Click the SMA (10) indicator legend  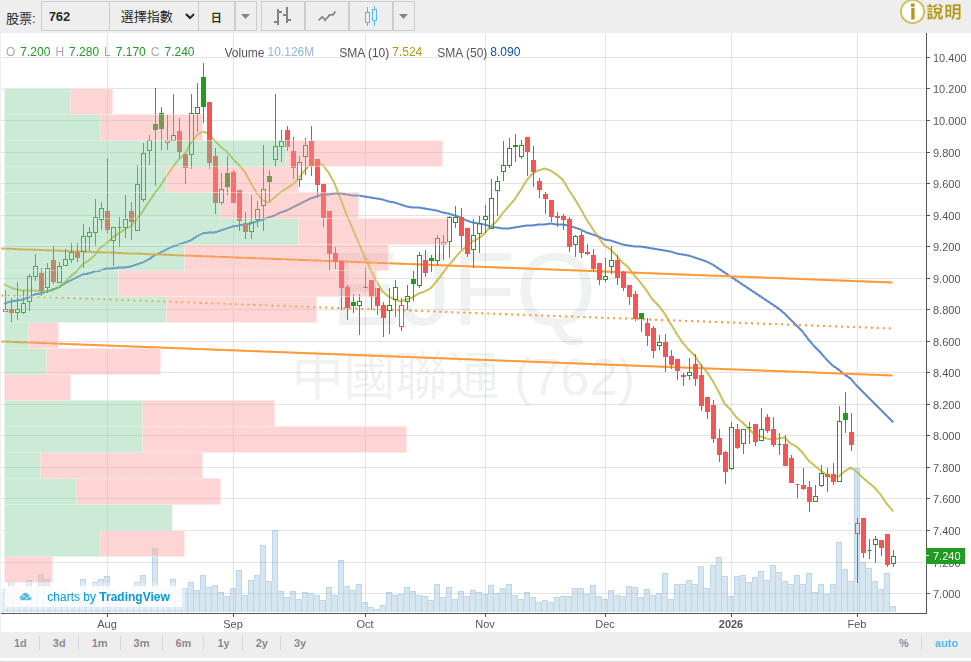(x=380, y=52)
